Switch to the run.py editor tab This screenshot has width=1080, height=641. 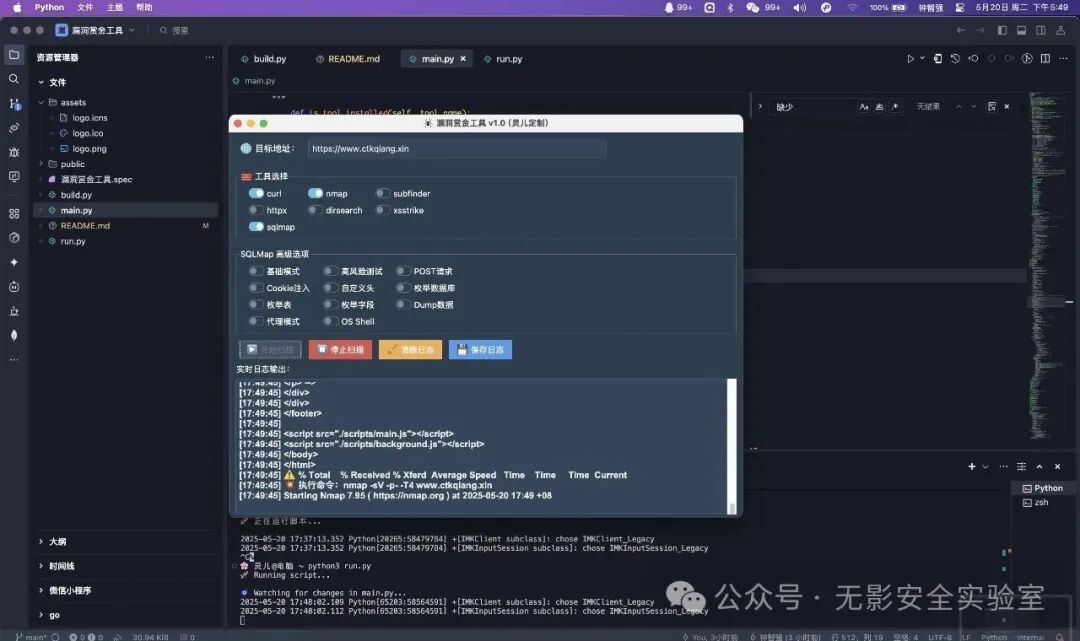[503, 59]
